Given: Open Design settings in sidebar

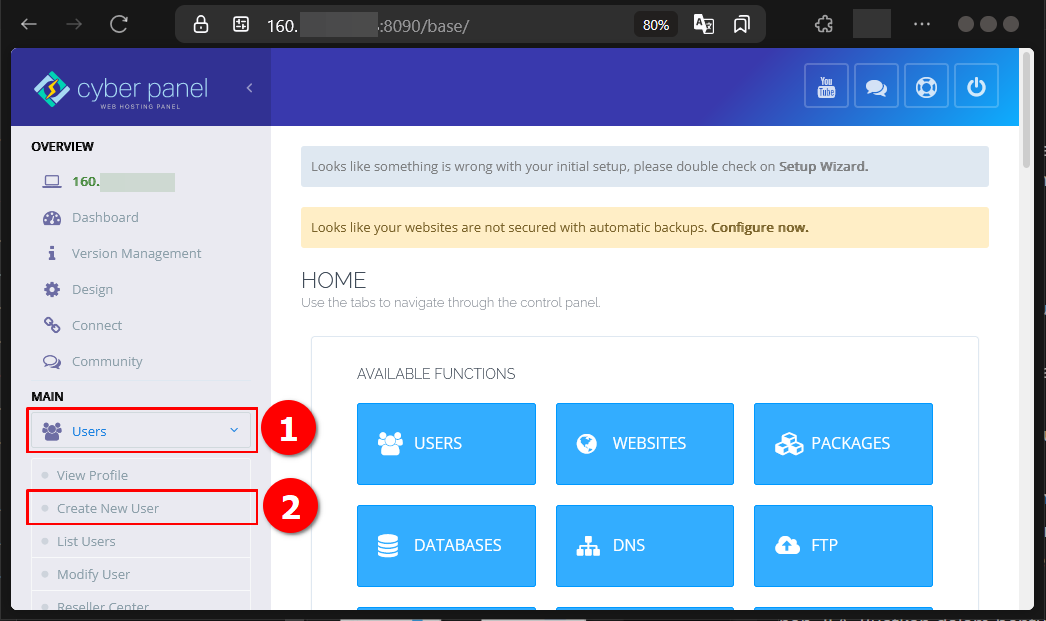Looking at the screenshot, I should [92, 289].
